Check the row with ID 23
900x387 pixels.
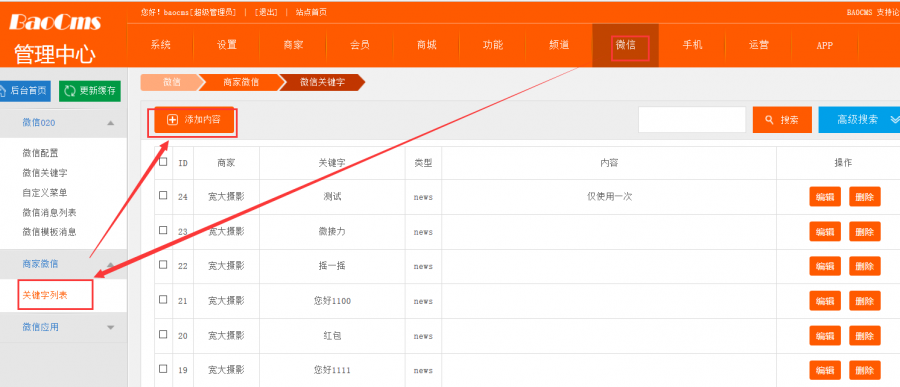click(x=163, y=230)
